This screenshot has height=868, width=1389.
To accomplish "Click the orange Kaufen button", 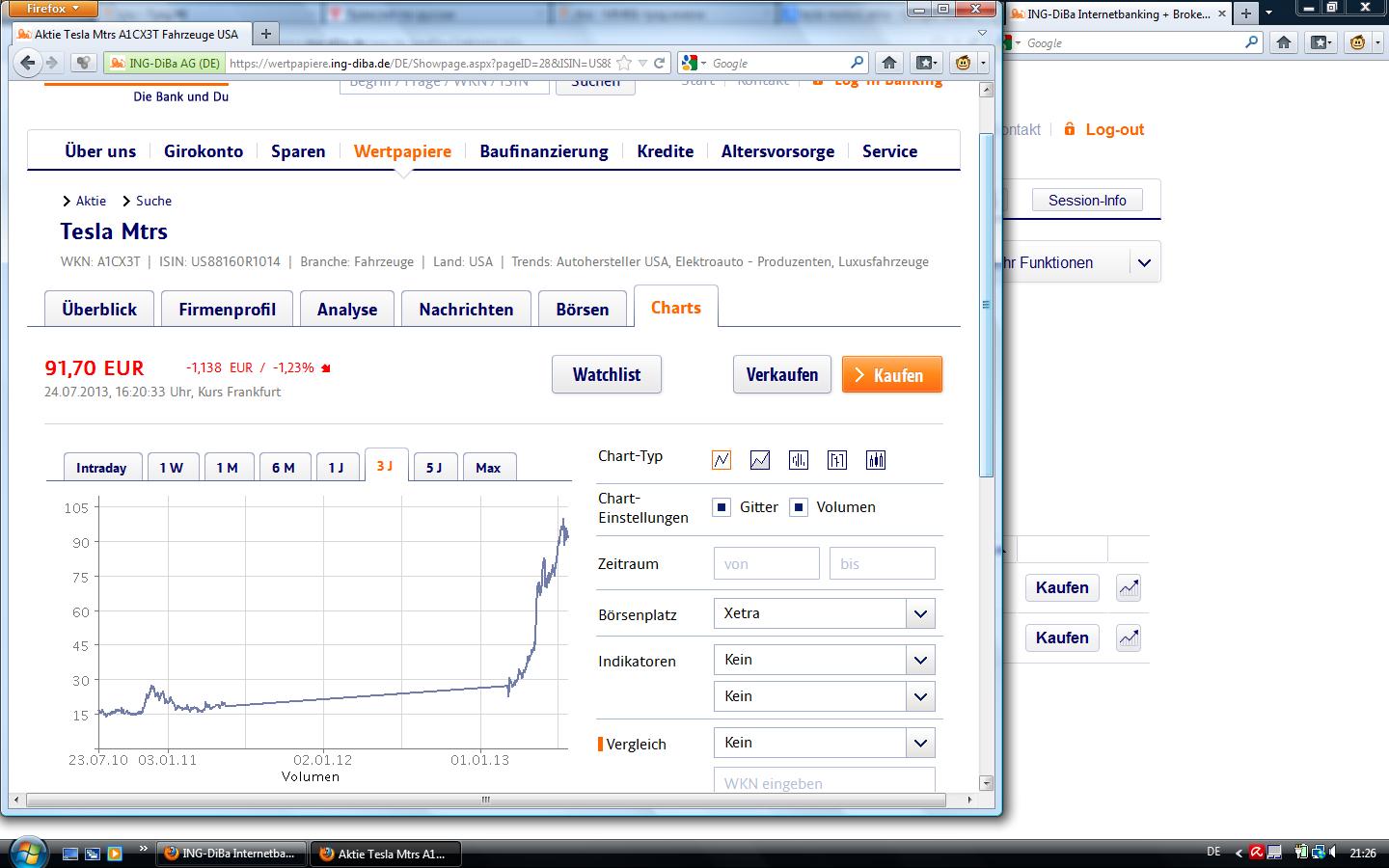I will [x=892, y=375].
